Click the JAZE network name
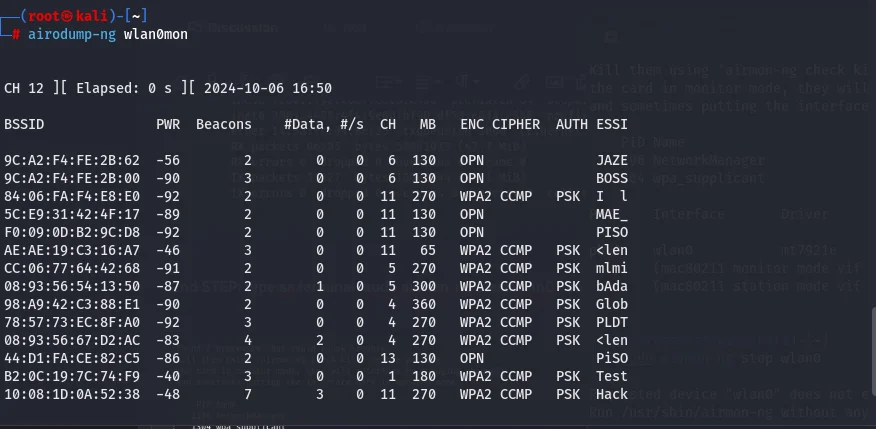Viewport: 876px width, 429px height. pos(612,161)
